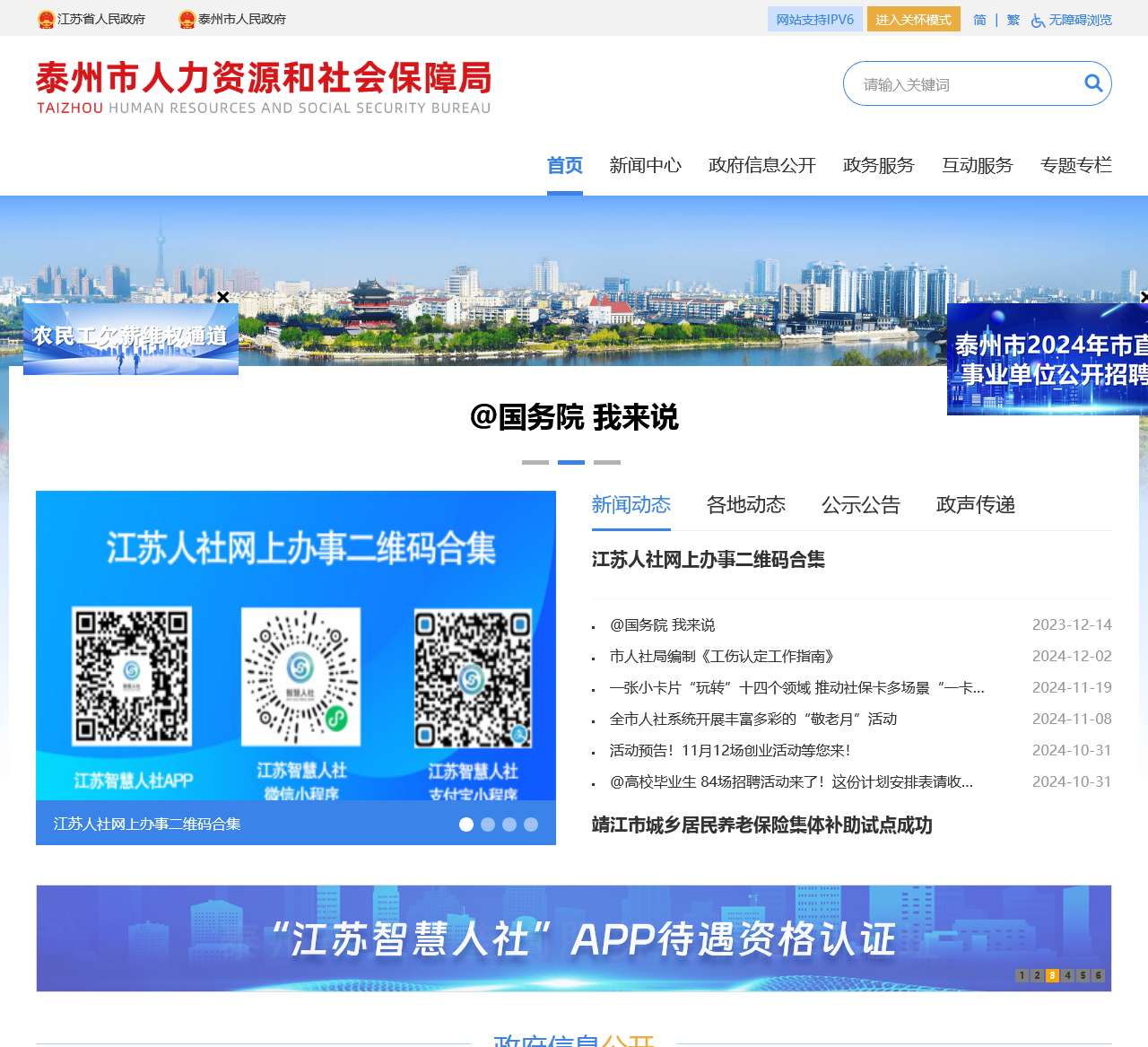Click date 2024-11-19 in news list
Screen dimensions: 1148x1047
[1072, 687]
